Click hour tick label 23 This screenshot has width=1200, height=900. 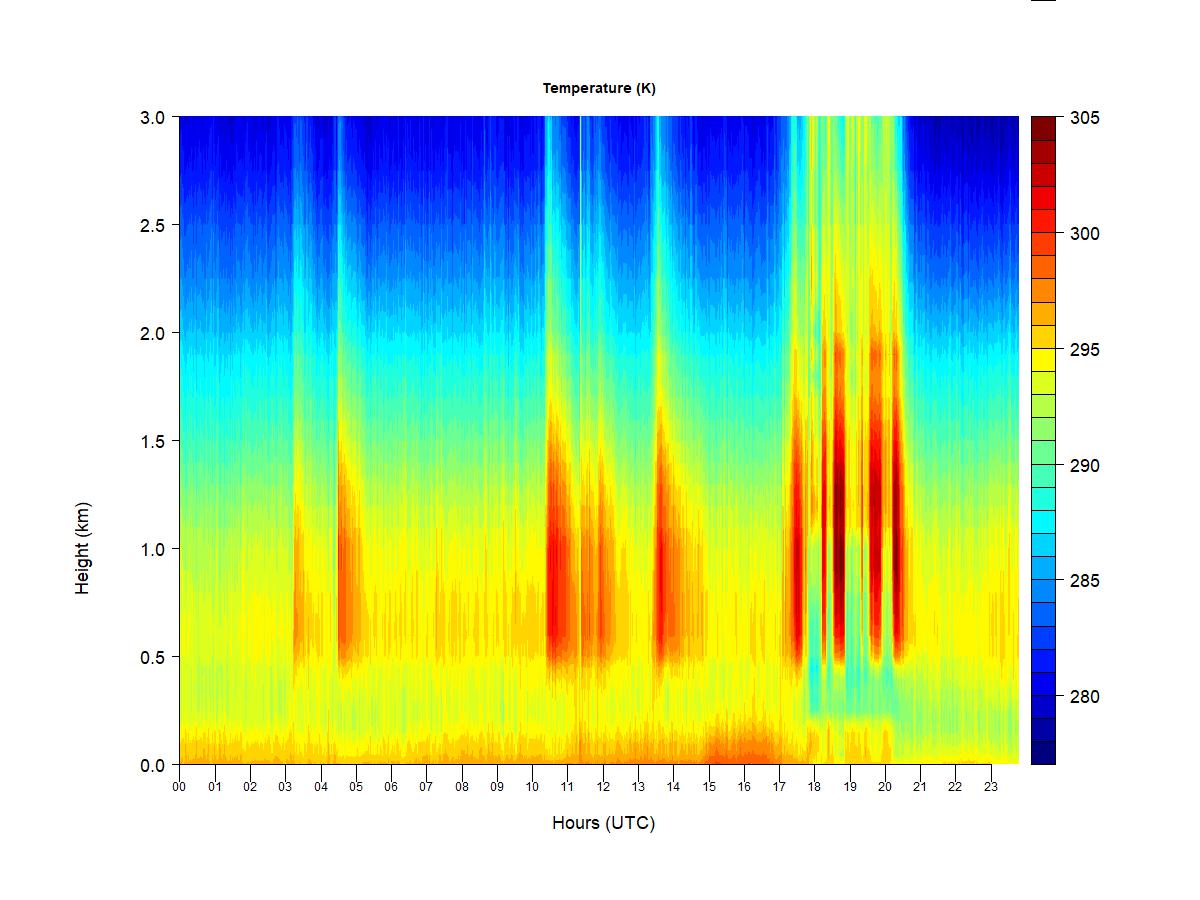tap(991, 787)
